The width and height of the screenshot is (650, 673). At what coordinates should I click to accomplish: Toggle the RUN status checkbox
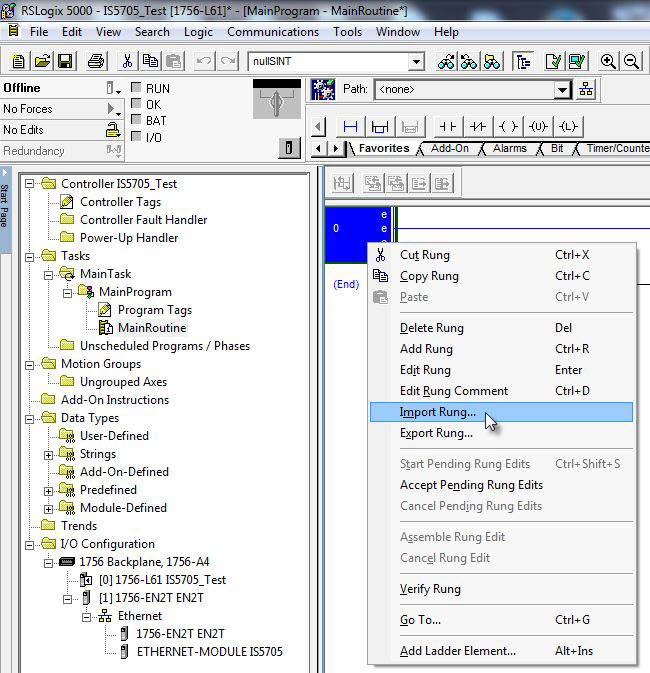click(x=137, y=88)
